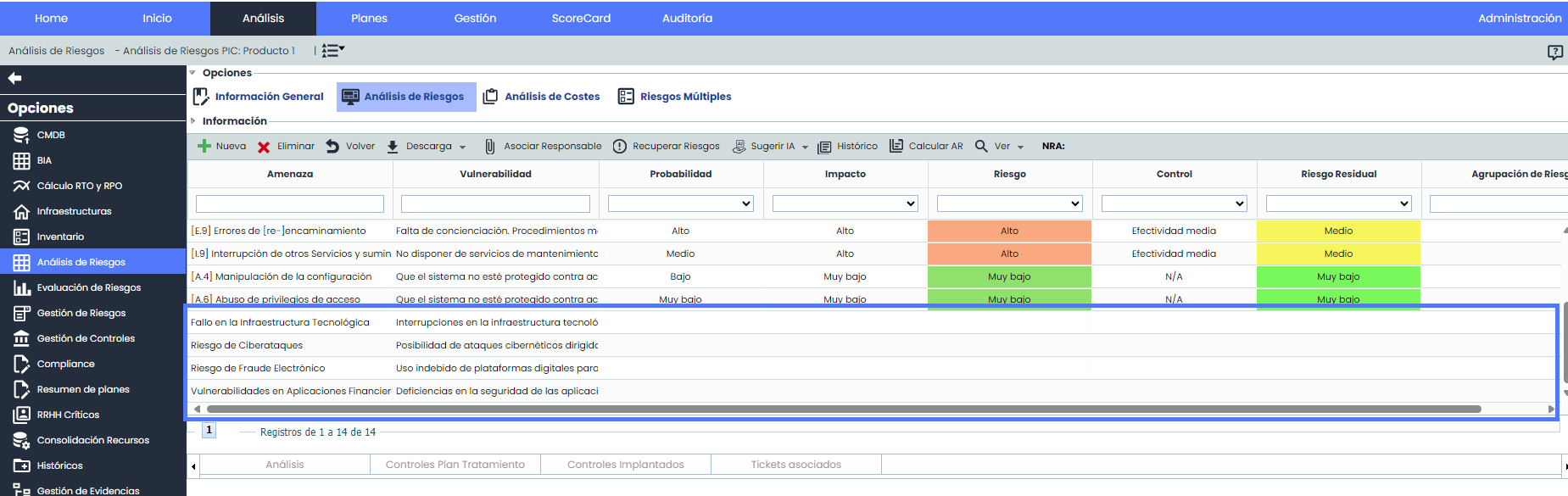Open the Probabilidad filter dropdown

point(680,203)
